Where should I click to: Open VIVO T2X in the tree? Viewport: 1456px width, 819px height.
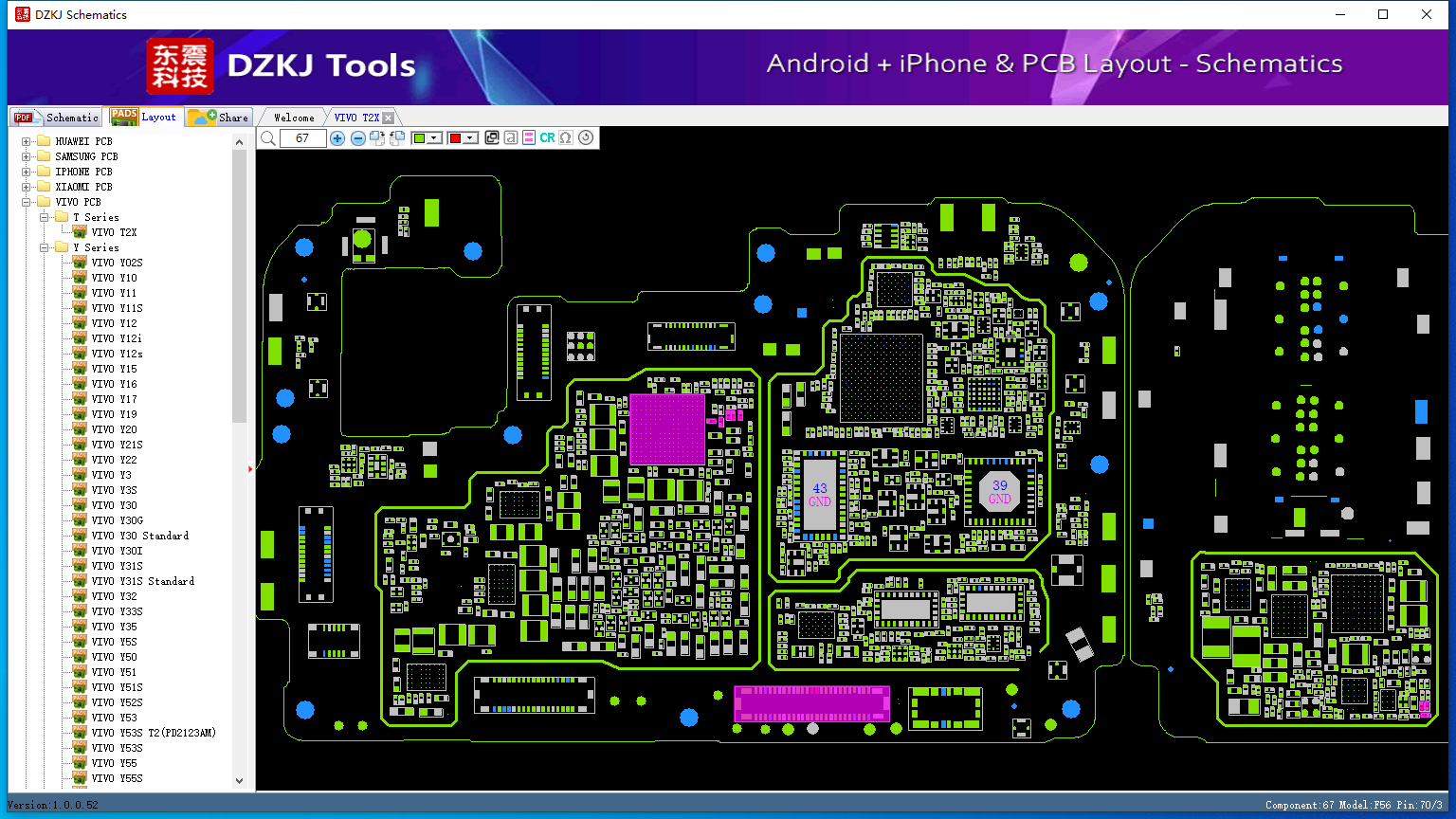click(x=114, y=232)
